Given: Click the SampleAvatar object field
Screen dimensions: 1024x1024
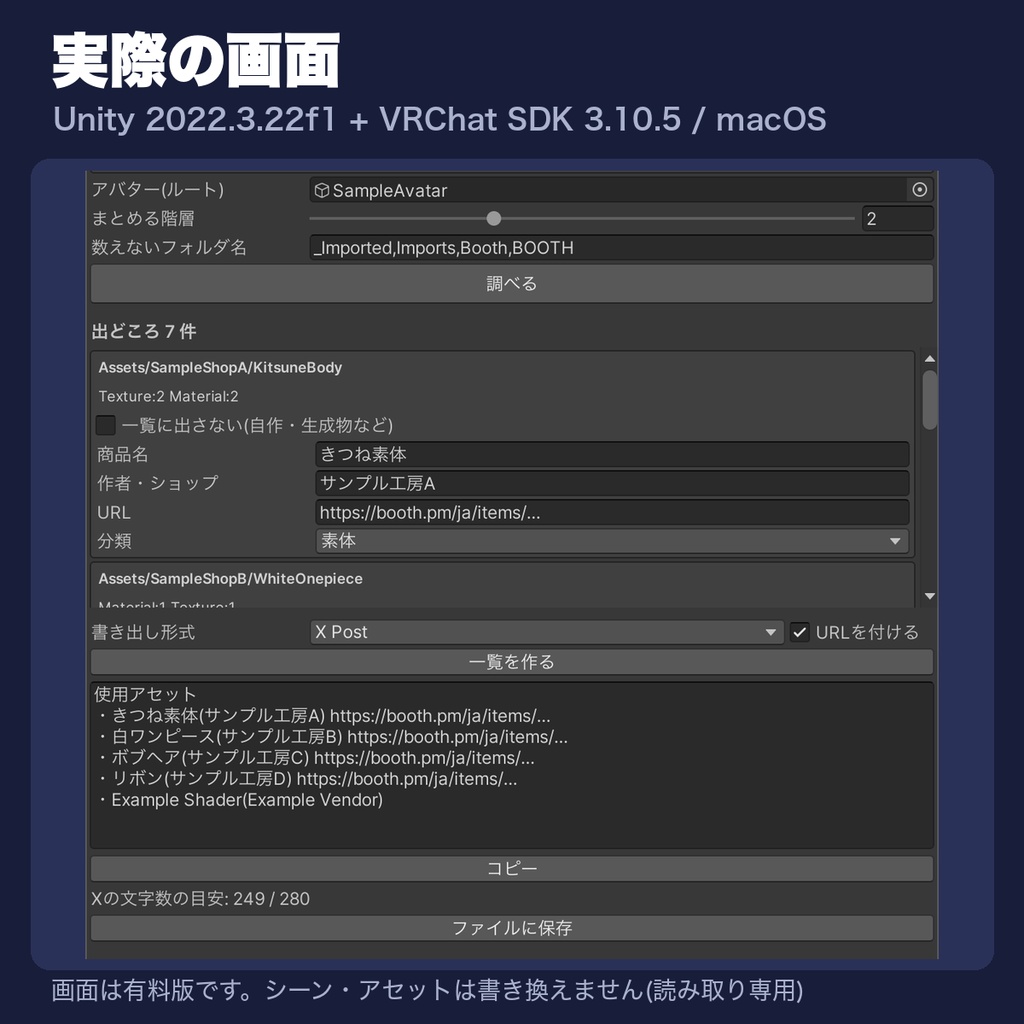Looking at the screenshot, I should pyautogui.click(x=621, y=190).
